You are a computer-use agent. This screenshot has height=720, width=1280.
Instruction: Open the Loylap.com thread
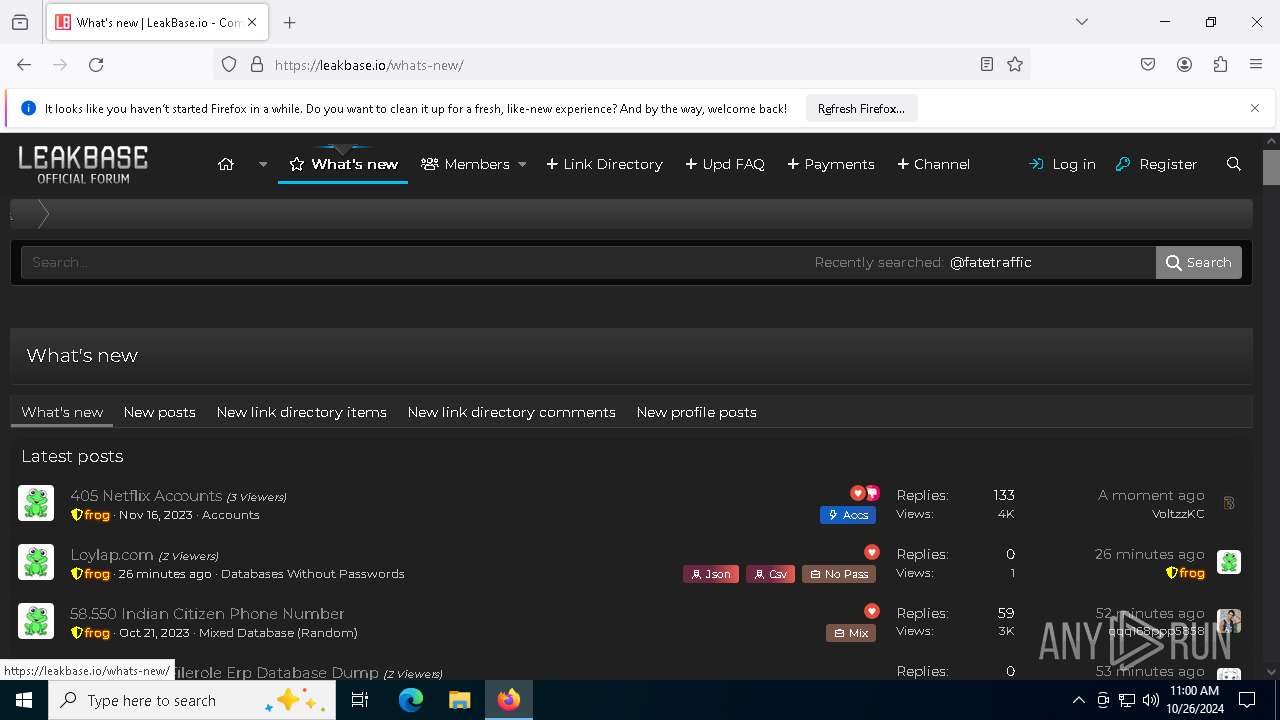112,554
